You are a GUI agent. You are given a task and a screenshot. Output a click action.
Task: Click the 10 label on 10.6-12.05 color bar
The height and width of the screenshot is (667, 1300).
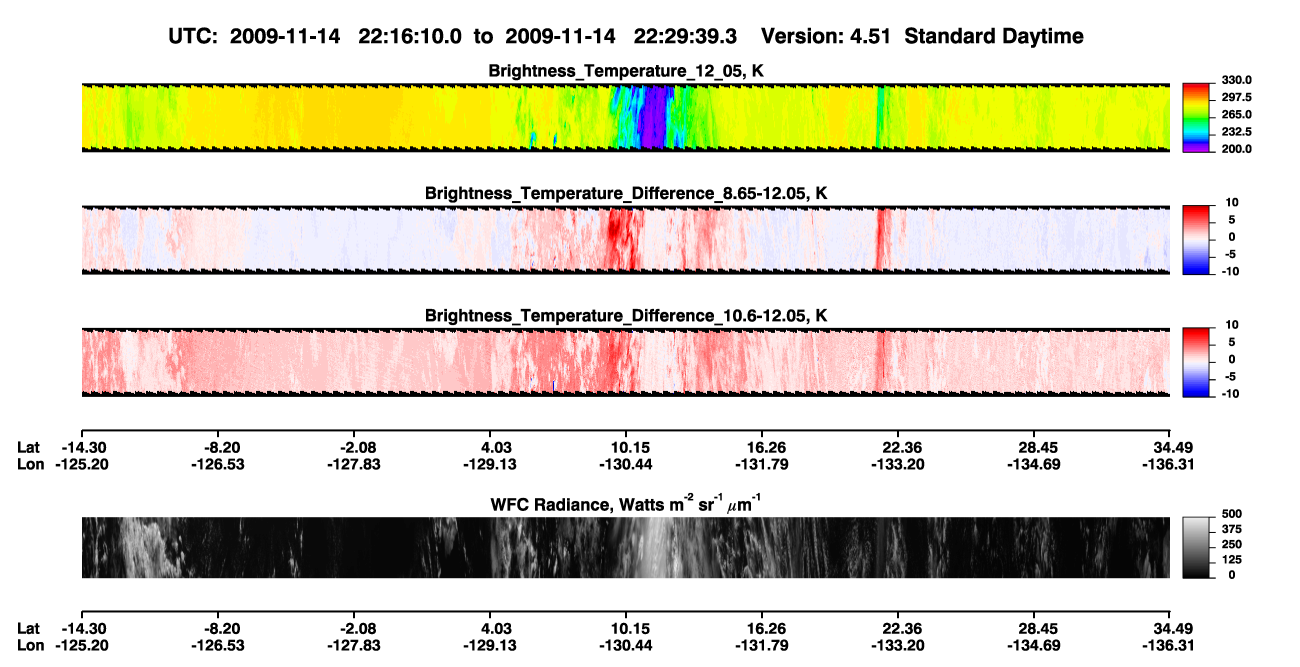click(1231, 325)
